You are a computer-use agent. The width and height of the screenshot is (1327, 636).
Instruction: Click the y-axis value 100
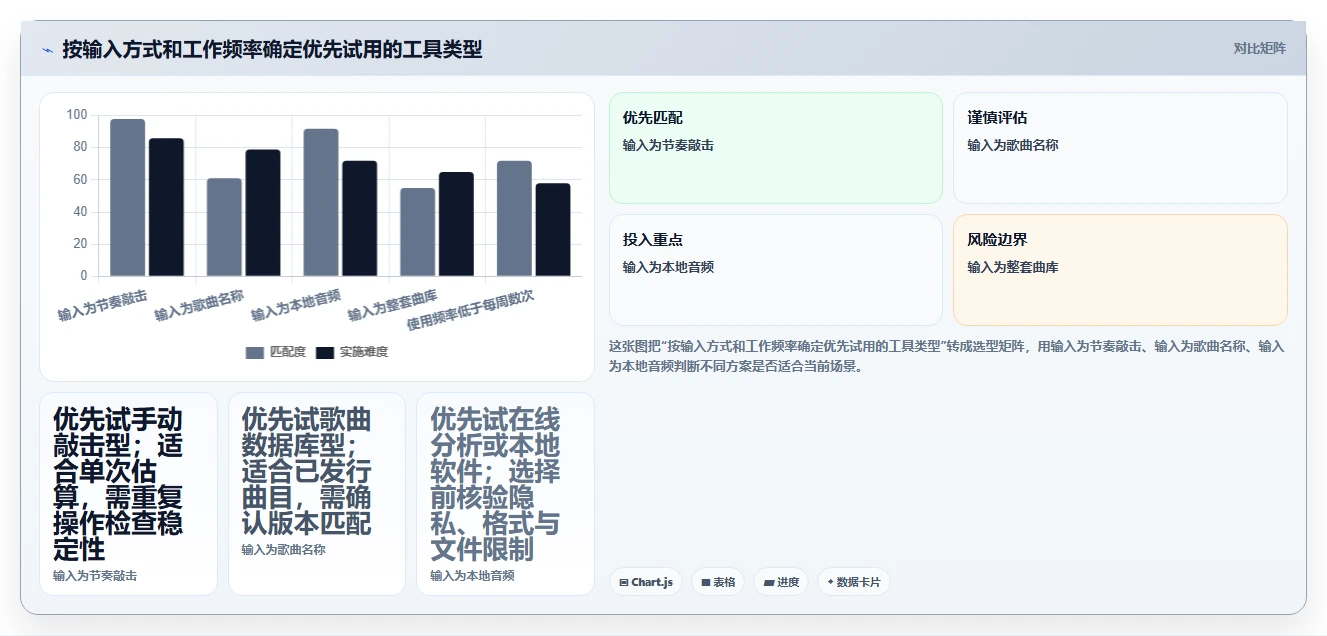pos(77,115)
